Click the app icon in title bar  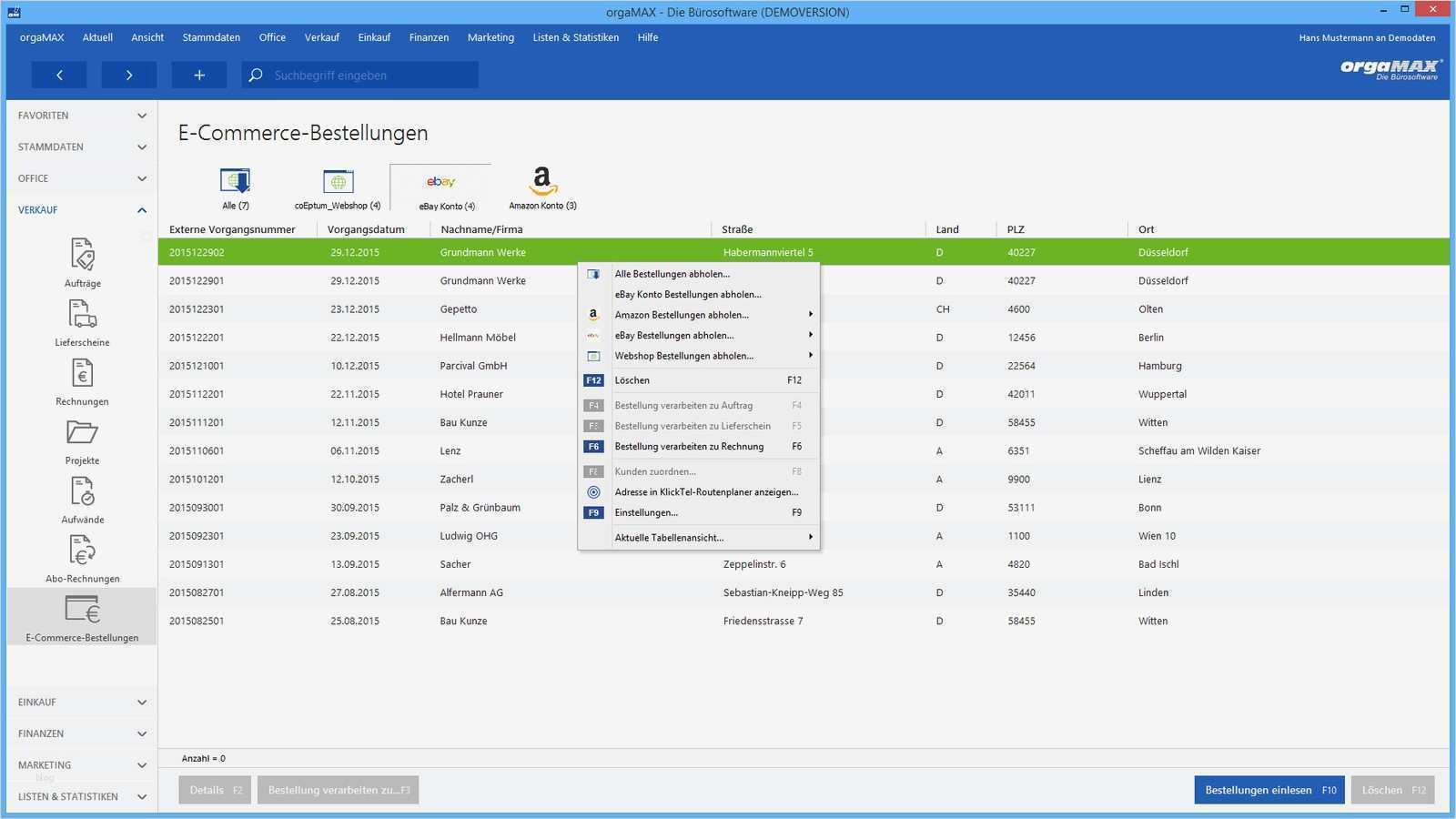[x=14, y=12]
